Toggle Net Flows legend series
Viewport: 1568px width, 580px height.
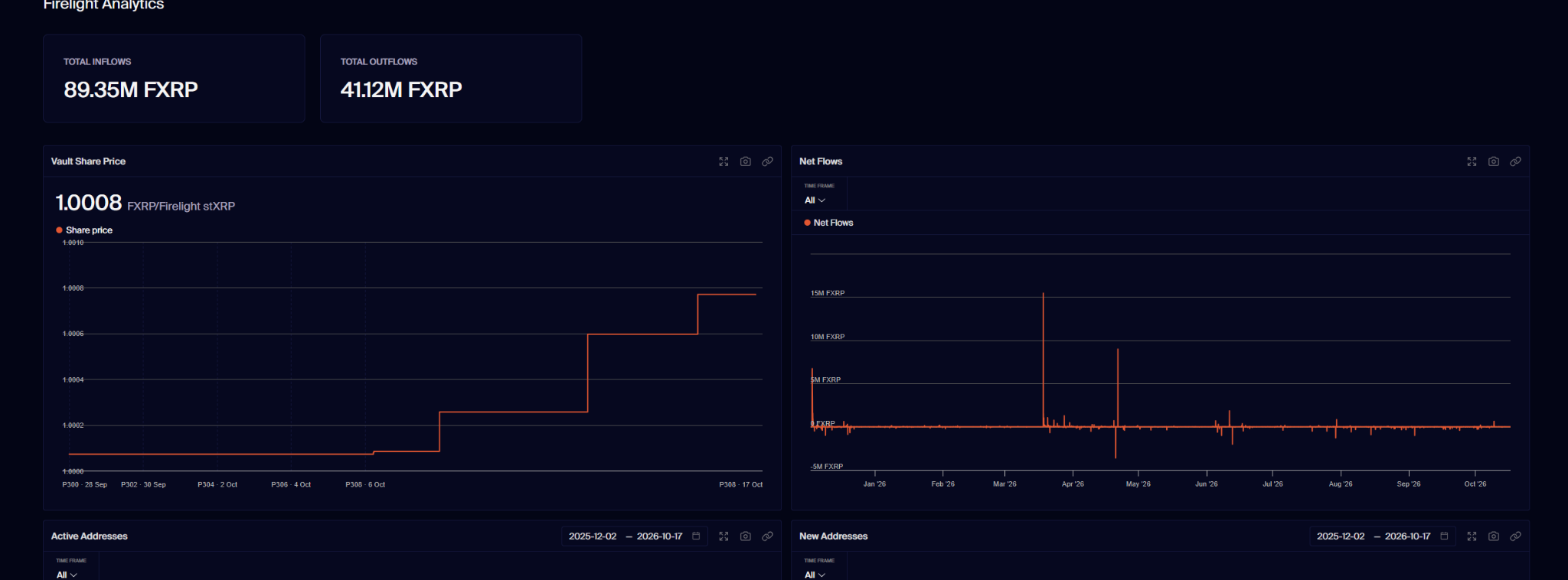pos(828,223)
